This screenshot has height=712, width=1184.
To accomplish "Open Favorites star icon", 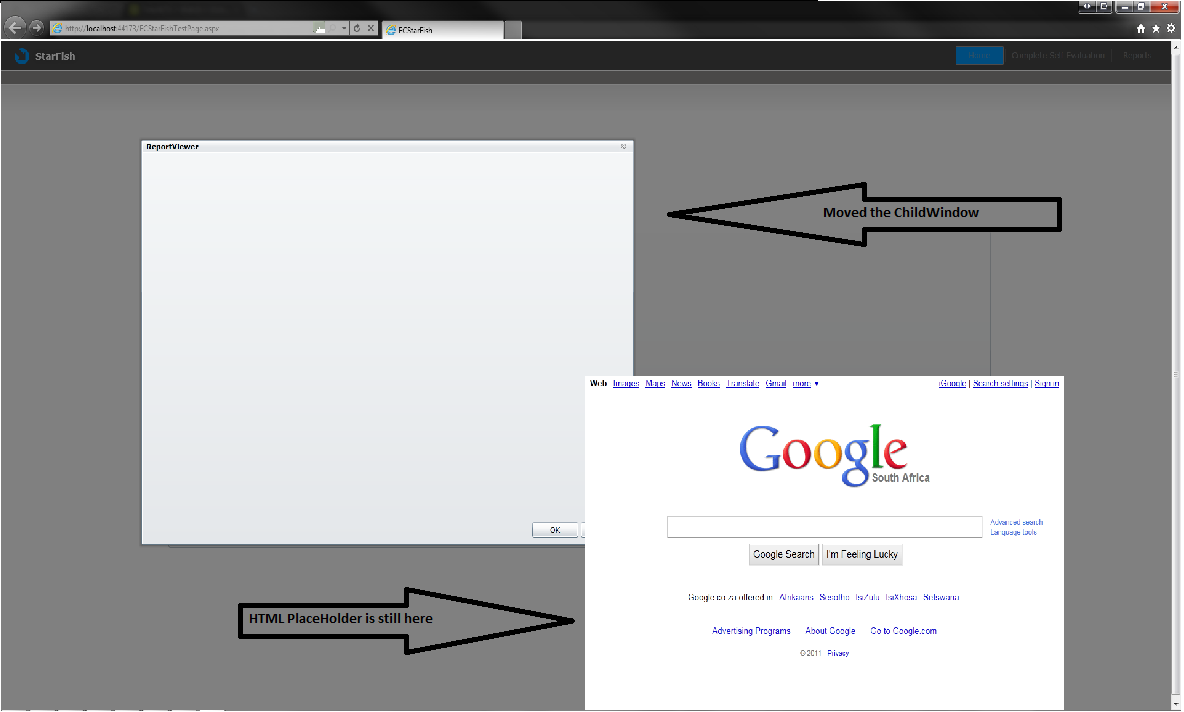I will [1155, 29].
